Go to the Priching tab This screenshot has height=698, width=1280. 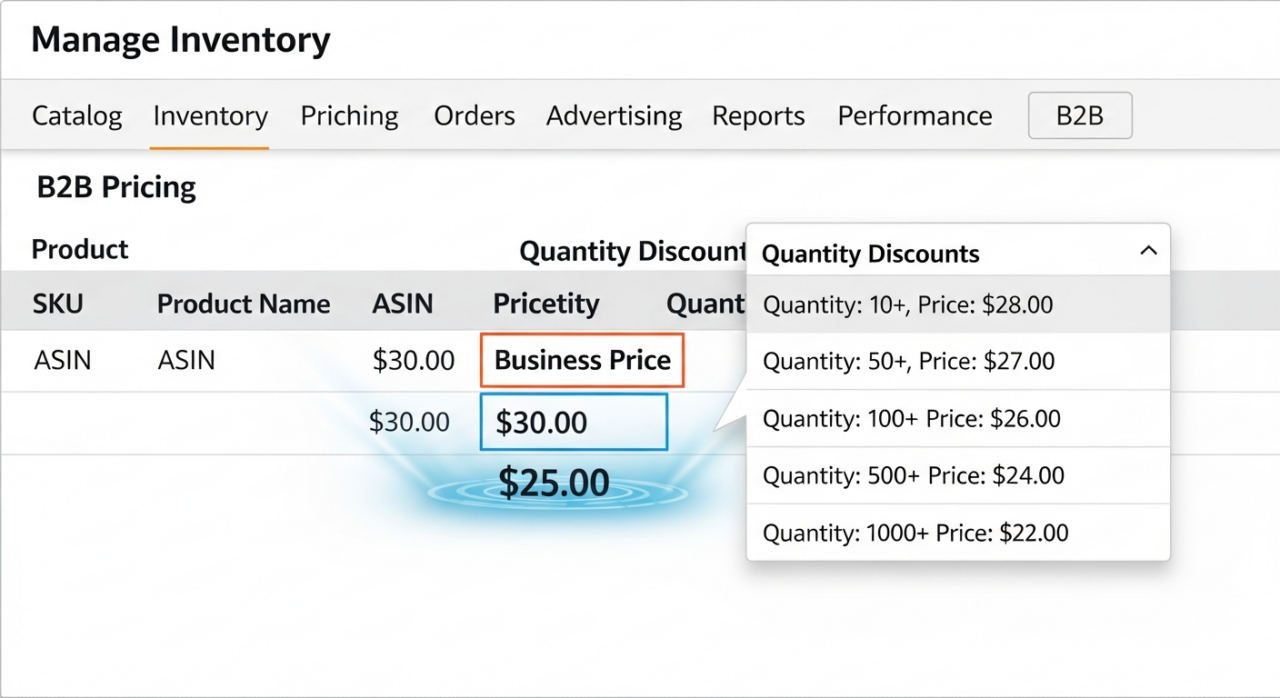[349, 116]
